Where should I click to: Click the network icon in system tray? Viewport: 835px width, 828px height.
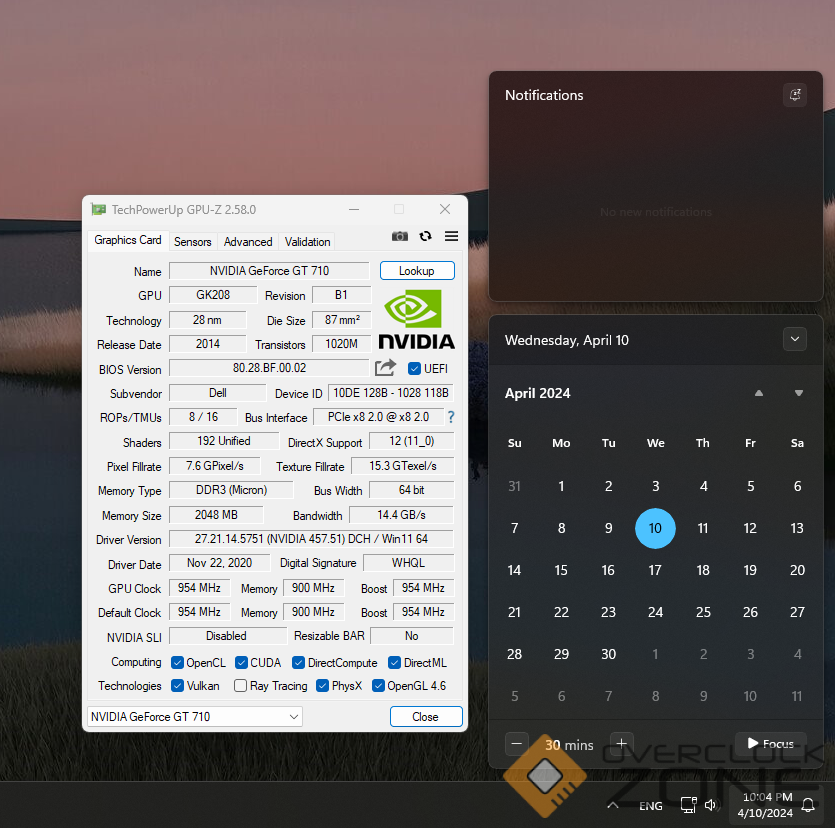pos(689,805)
